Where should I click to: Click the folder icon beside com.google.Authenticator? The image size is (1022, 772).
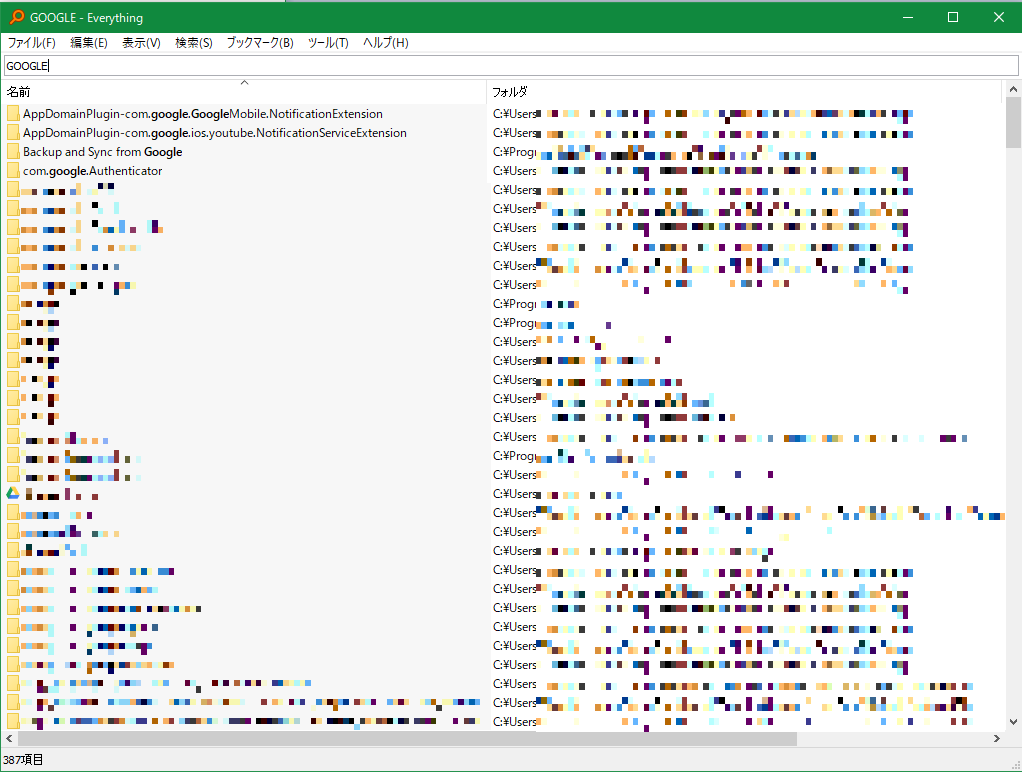point(13,171)
